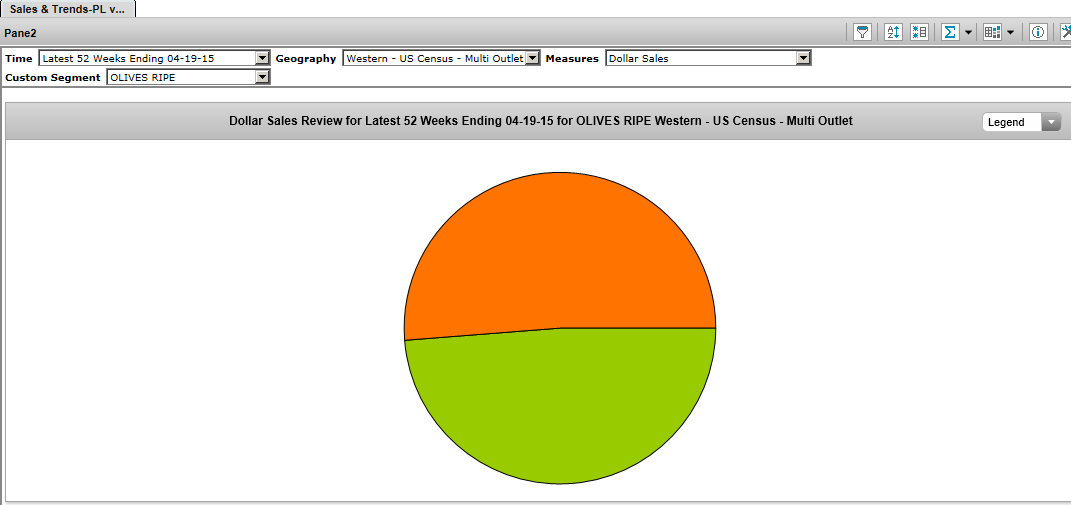Click the asterisk list icon in toolbar
The width and height of the screenshot is (1071, 505).
pyautogui.click(x=919, y=32)
